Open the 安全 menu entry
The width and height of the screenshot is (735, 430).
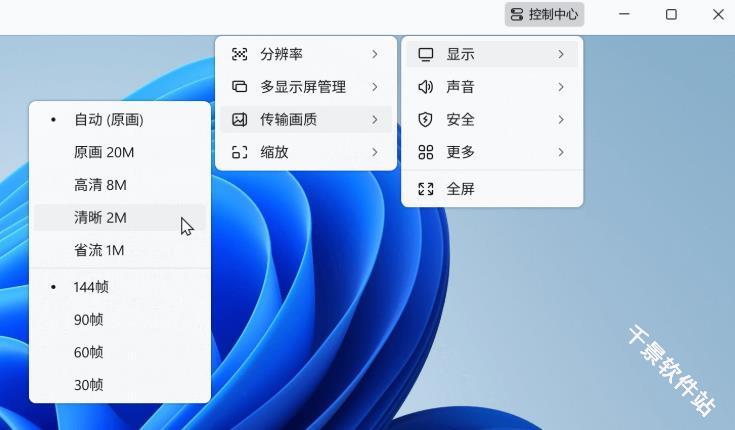pos(492,120)
